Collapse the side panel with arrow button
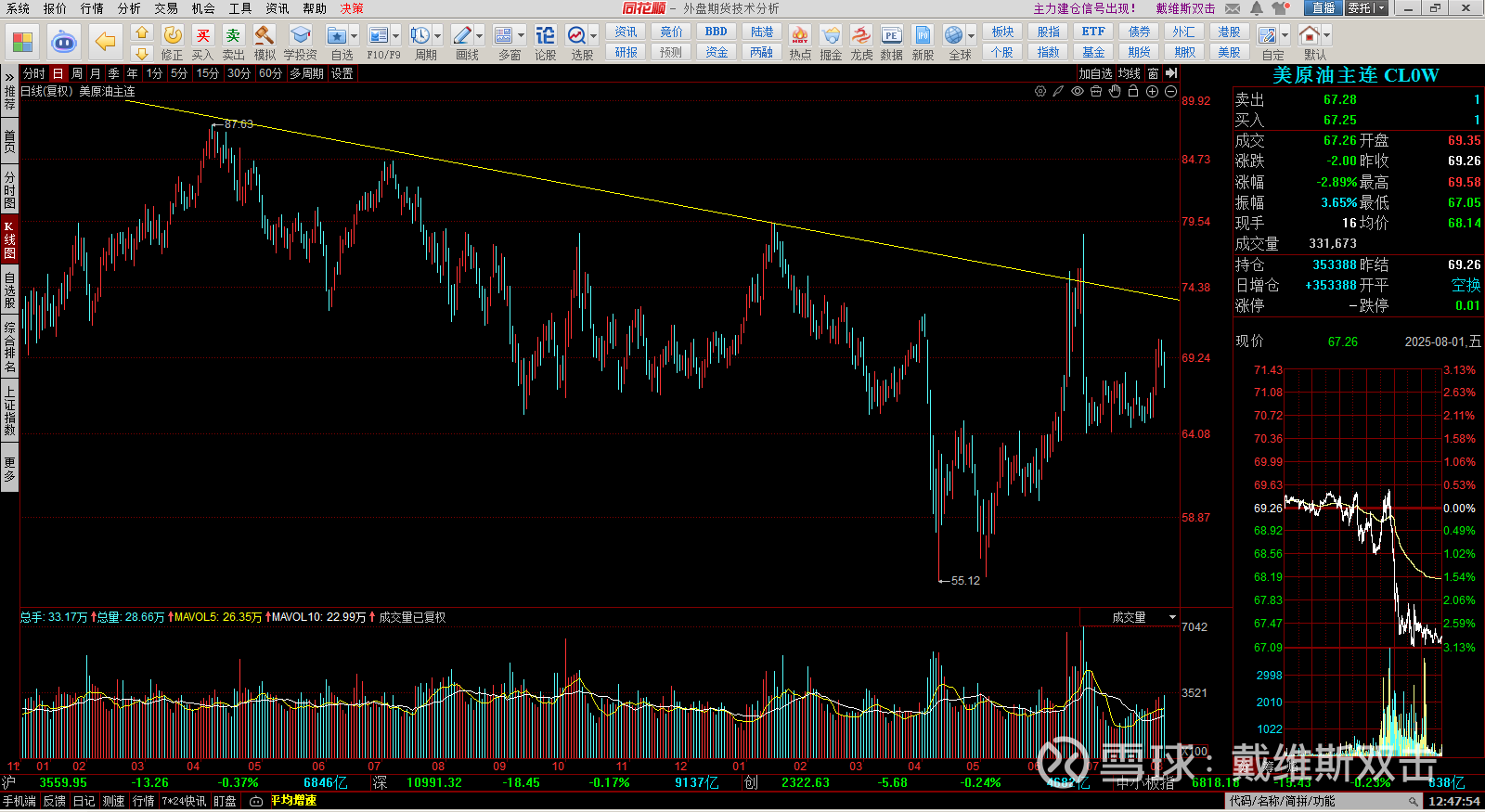 (1171, 73)
